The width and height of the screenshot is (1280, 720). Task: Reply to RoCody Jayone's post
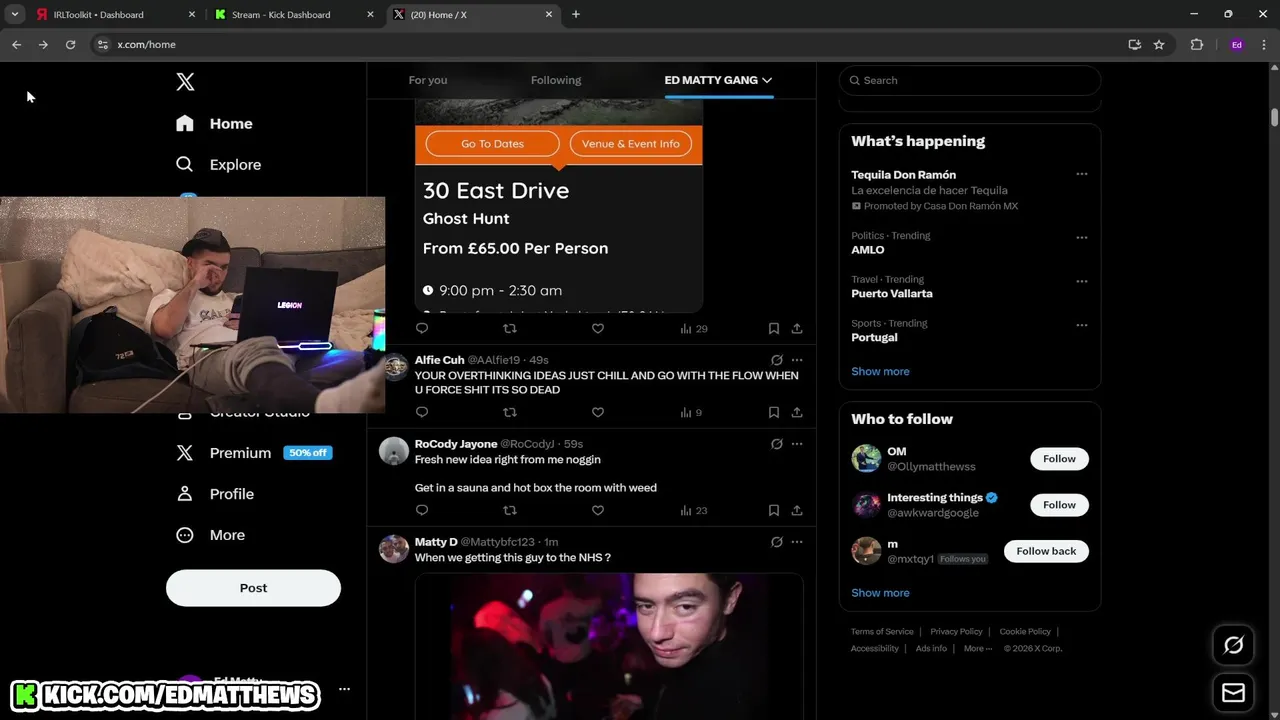click(422, 510)
